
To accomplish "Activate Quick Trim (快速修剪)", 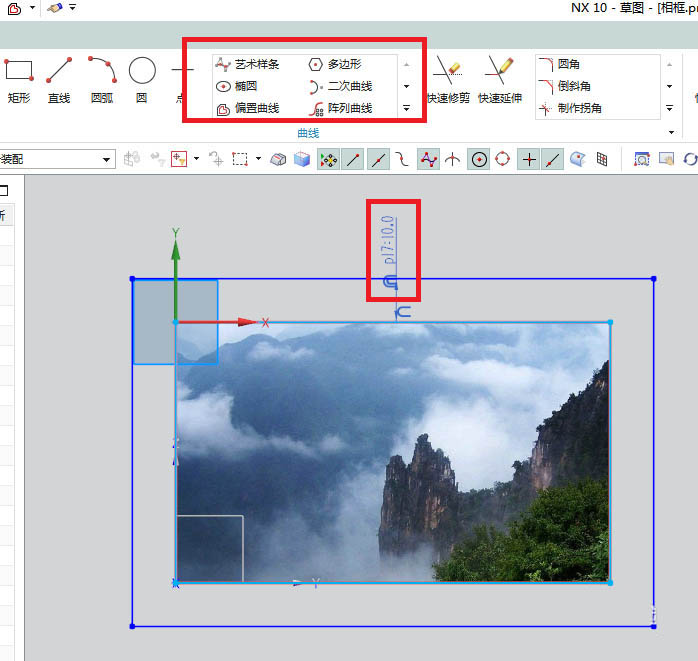I will (x=448, y=79).
